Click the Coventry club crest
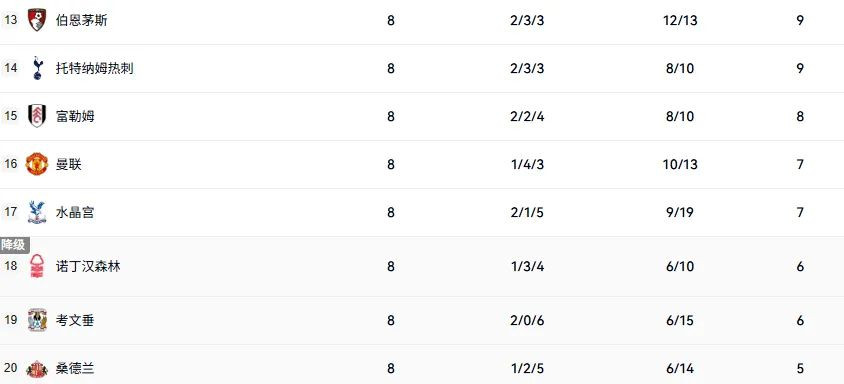The image size is (844, 384). [37, 320]
